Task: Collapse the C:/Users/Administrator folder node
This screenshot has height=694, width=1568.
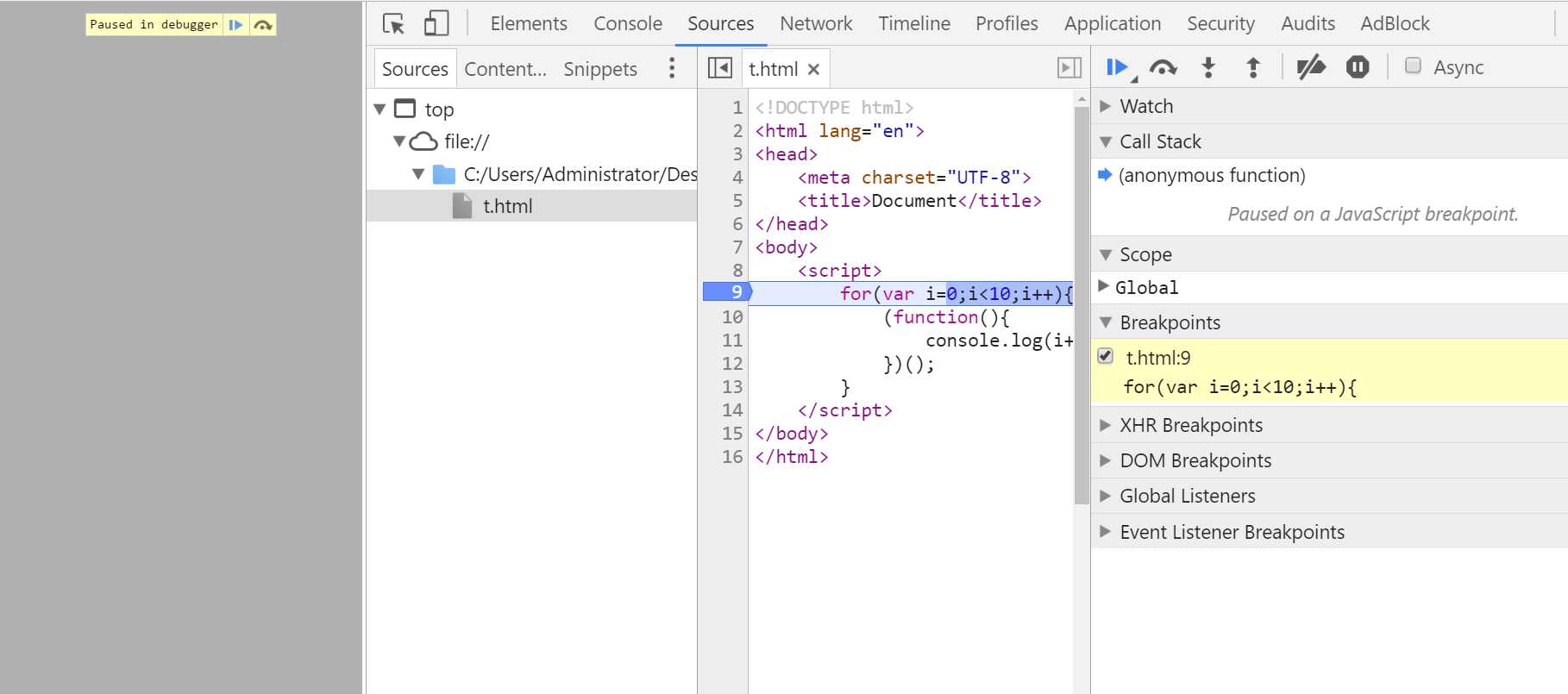Action: (418, 174)
